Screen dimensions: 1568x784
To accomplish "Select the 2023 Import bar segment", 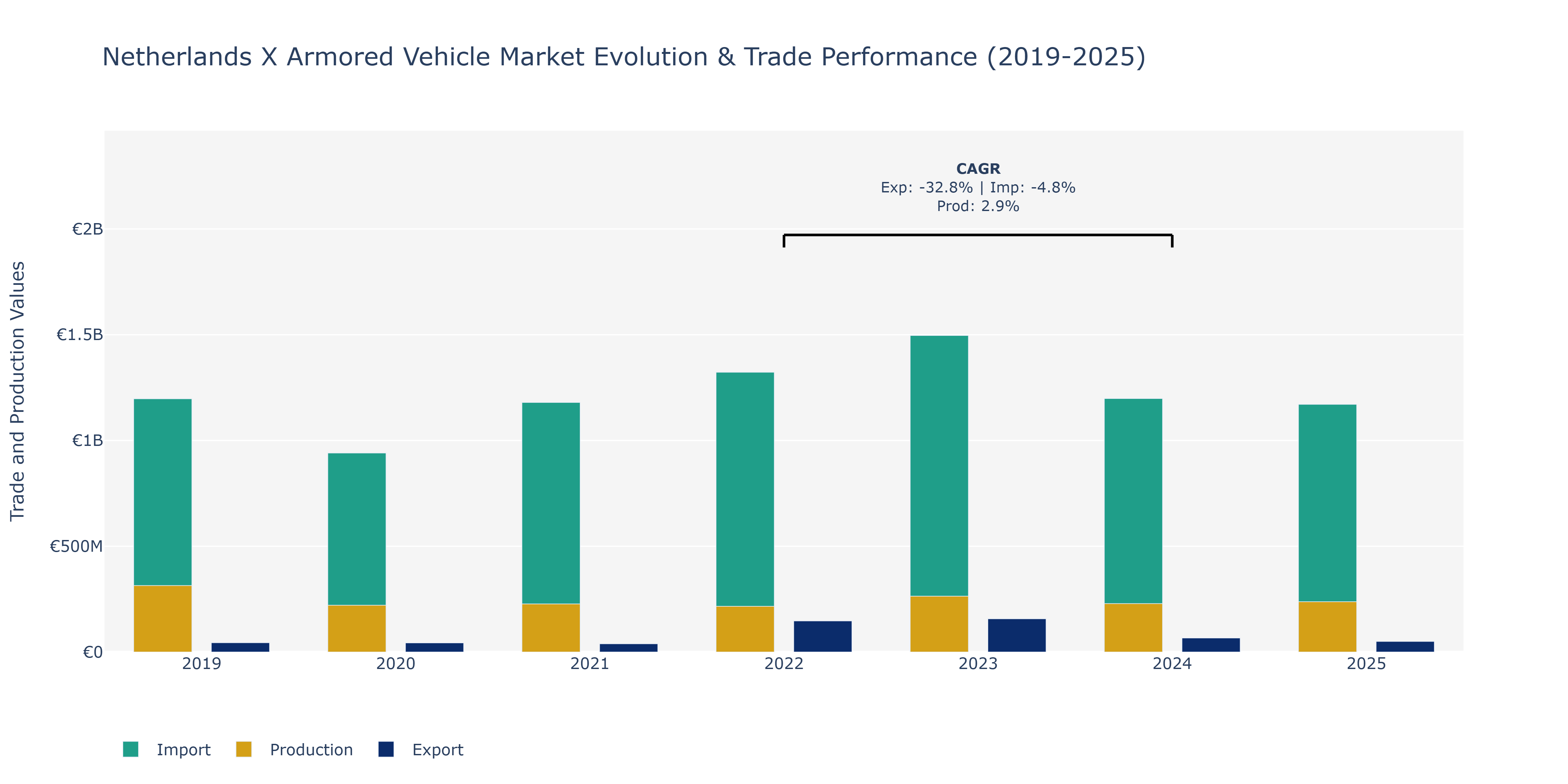I will coord(939,465).
